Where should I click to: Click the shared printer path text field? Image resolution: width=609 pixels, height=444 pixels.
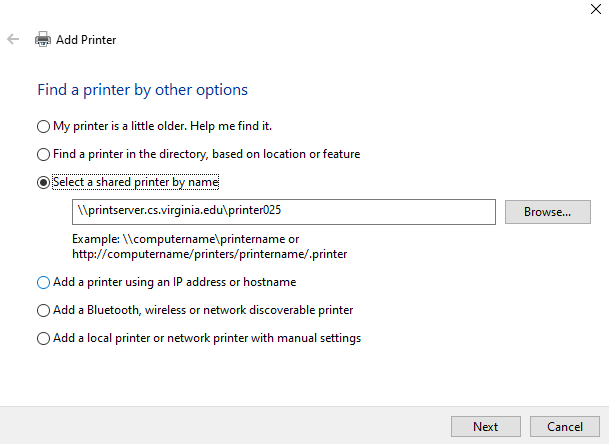(285, 212)
